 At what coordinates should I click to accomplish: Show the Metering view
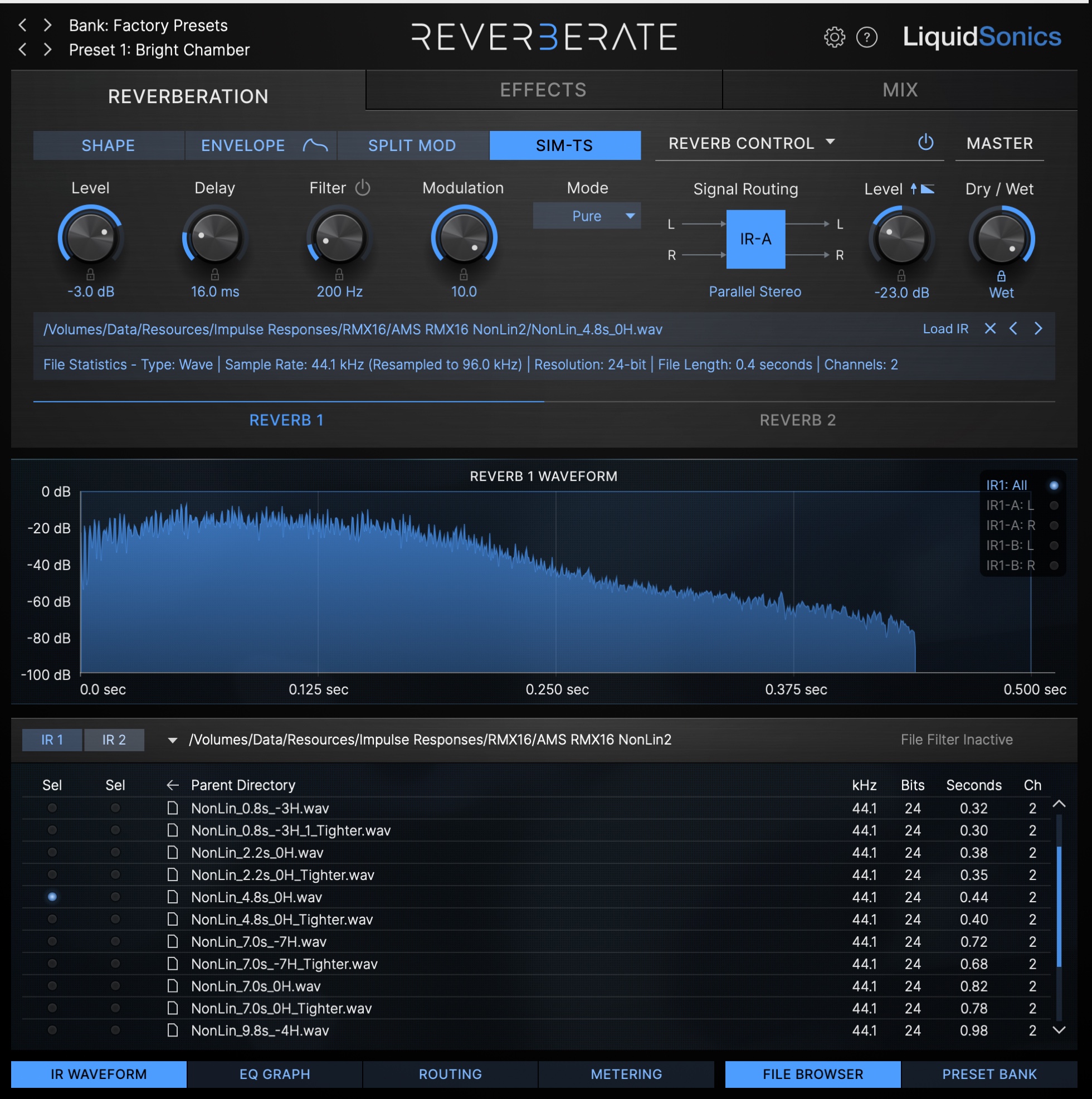[x=626, y=1074]
